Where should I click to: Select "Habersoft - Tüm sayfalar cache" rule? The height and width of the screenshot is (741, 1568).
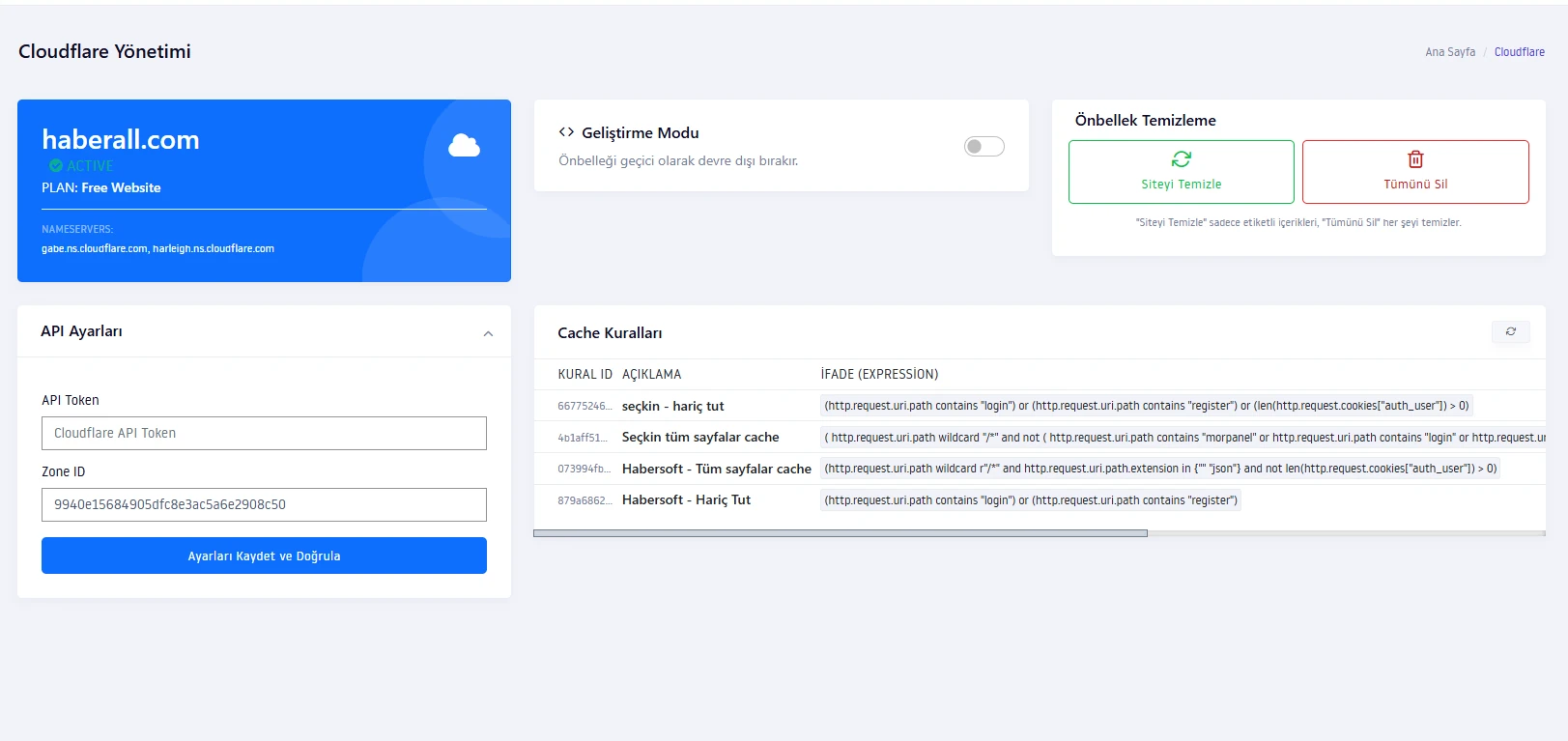pos(717,469)
